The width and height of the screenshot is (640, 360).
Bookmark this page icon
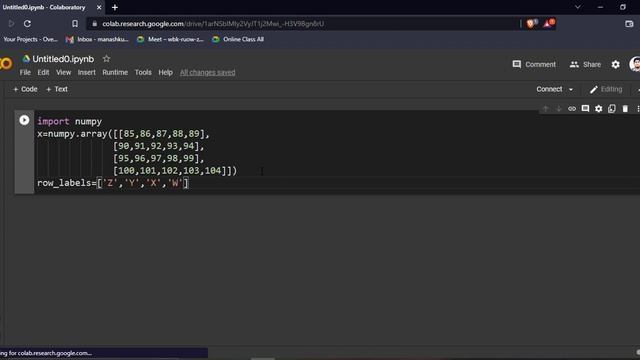[x=75, y=24]
